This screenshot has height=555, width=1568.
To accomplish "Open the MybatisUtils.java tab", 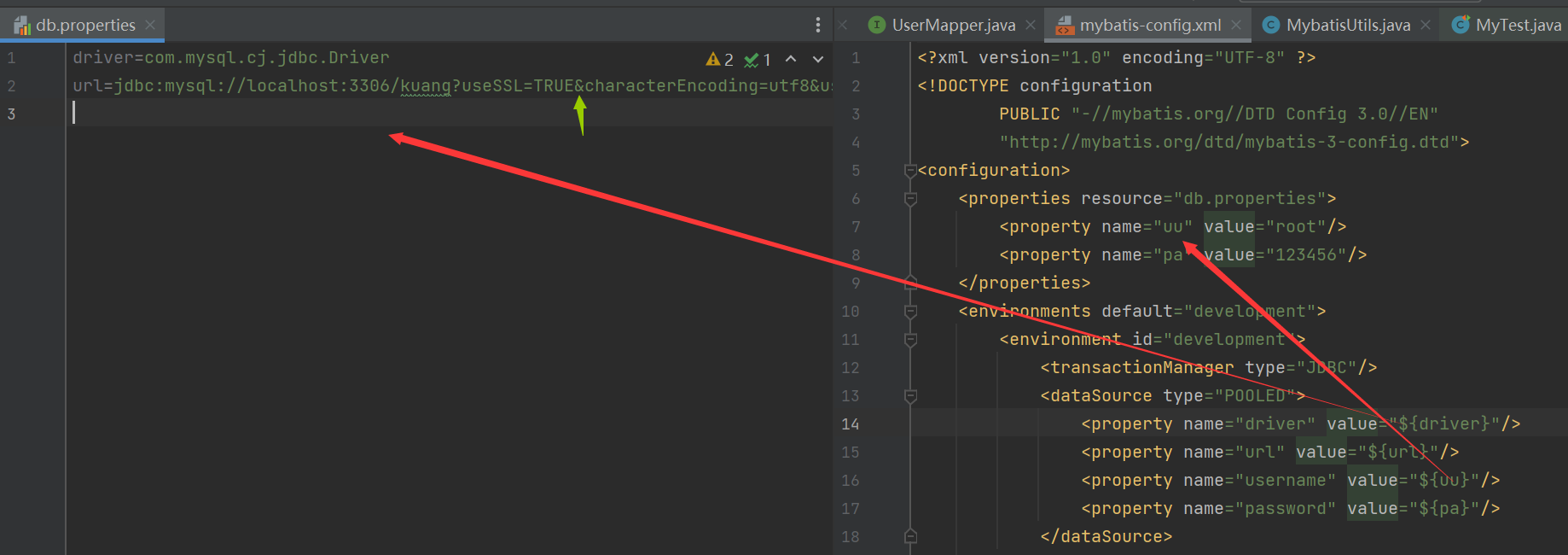I will [x=1348, y=26].
